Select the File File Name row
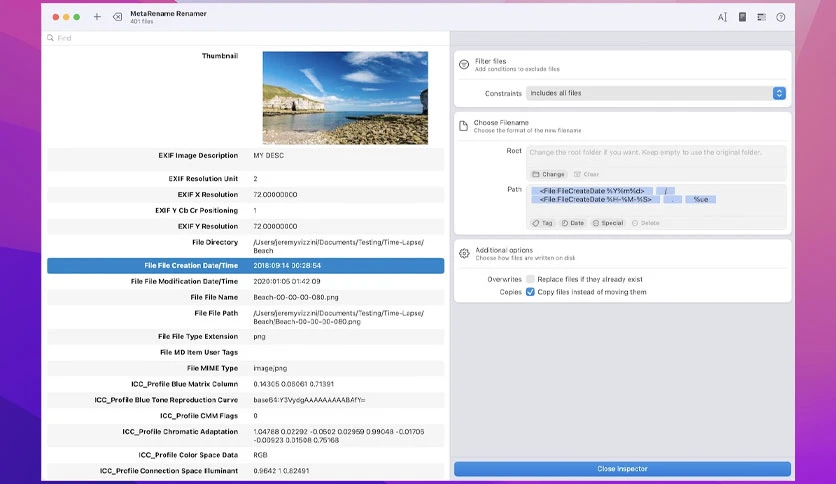This screenshot has width=836, height=484. (245, 297)
